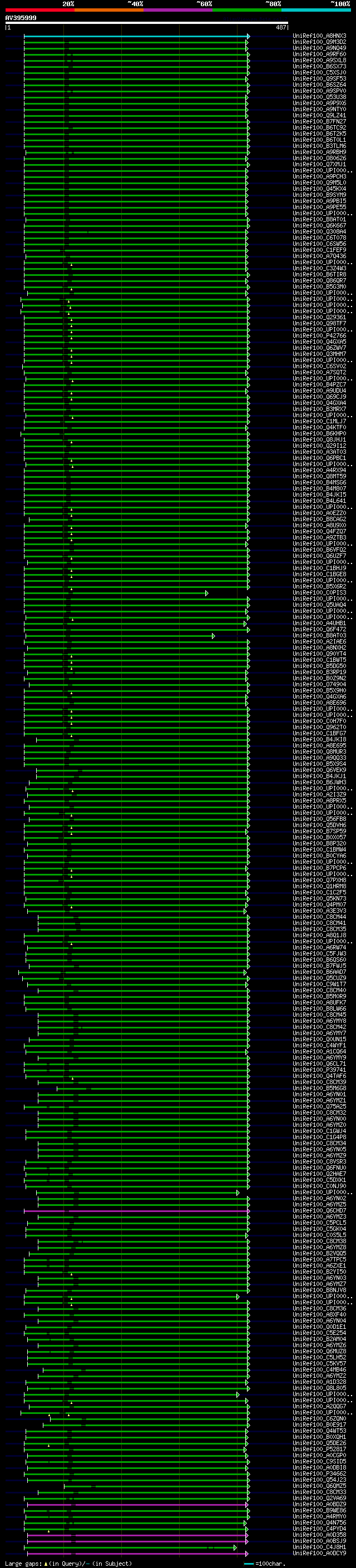Select hit label UniRef100_Q53U38
This screenshot has height=1568, width=356.
(319, 97)
